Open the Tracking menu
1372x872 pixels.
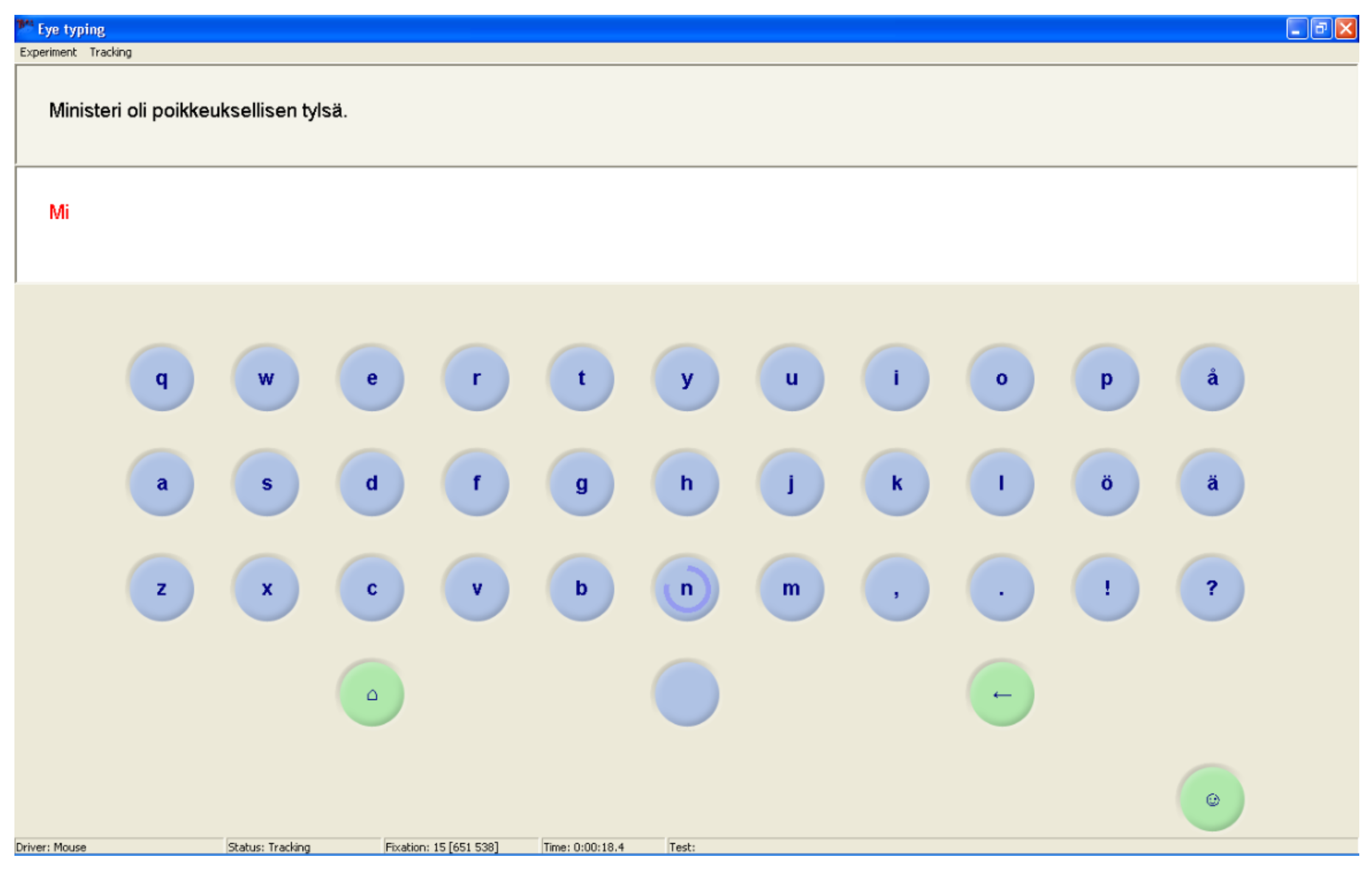click(x=110, y=52)
